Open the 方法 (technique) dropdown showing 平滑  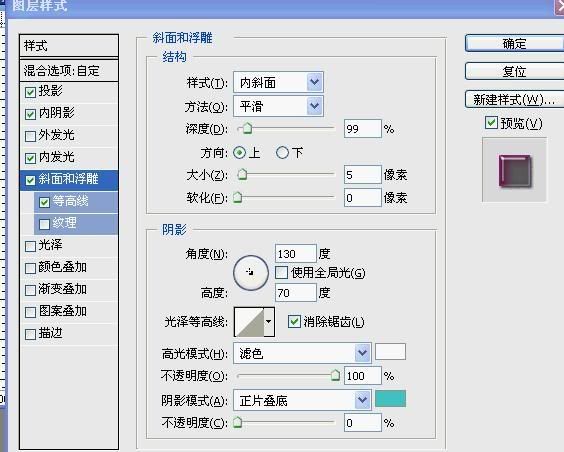point(278,106)
